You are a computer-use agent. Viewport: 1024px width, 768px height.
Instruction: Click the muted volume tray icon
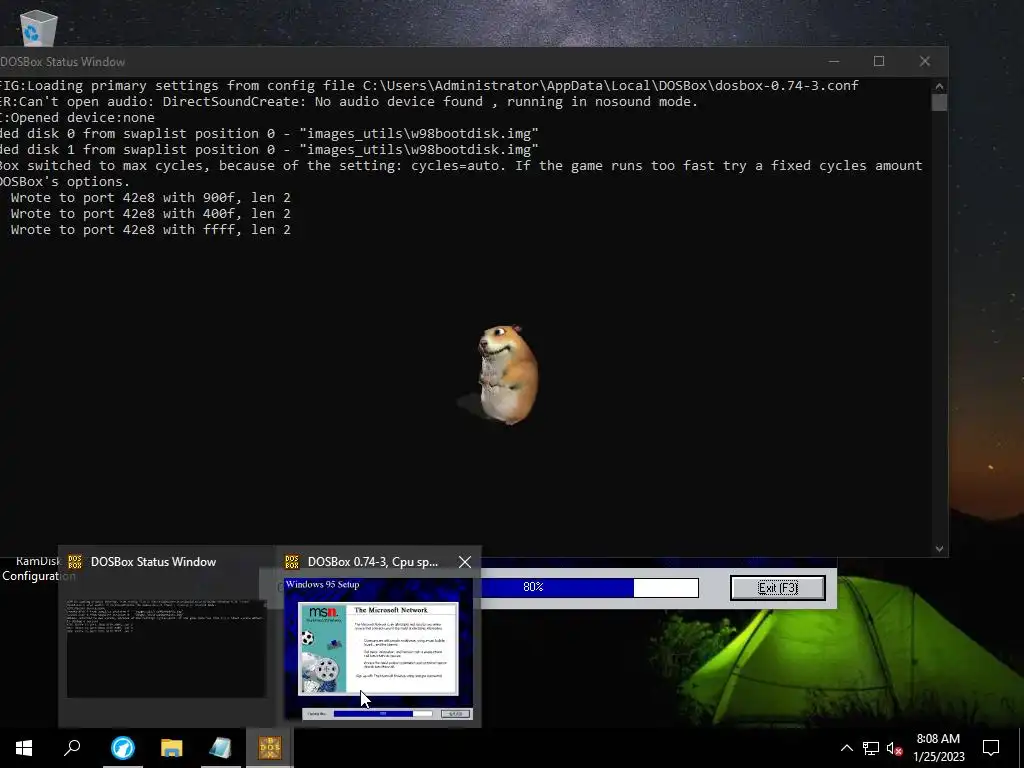[x=895, y=748]
